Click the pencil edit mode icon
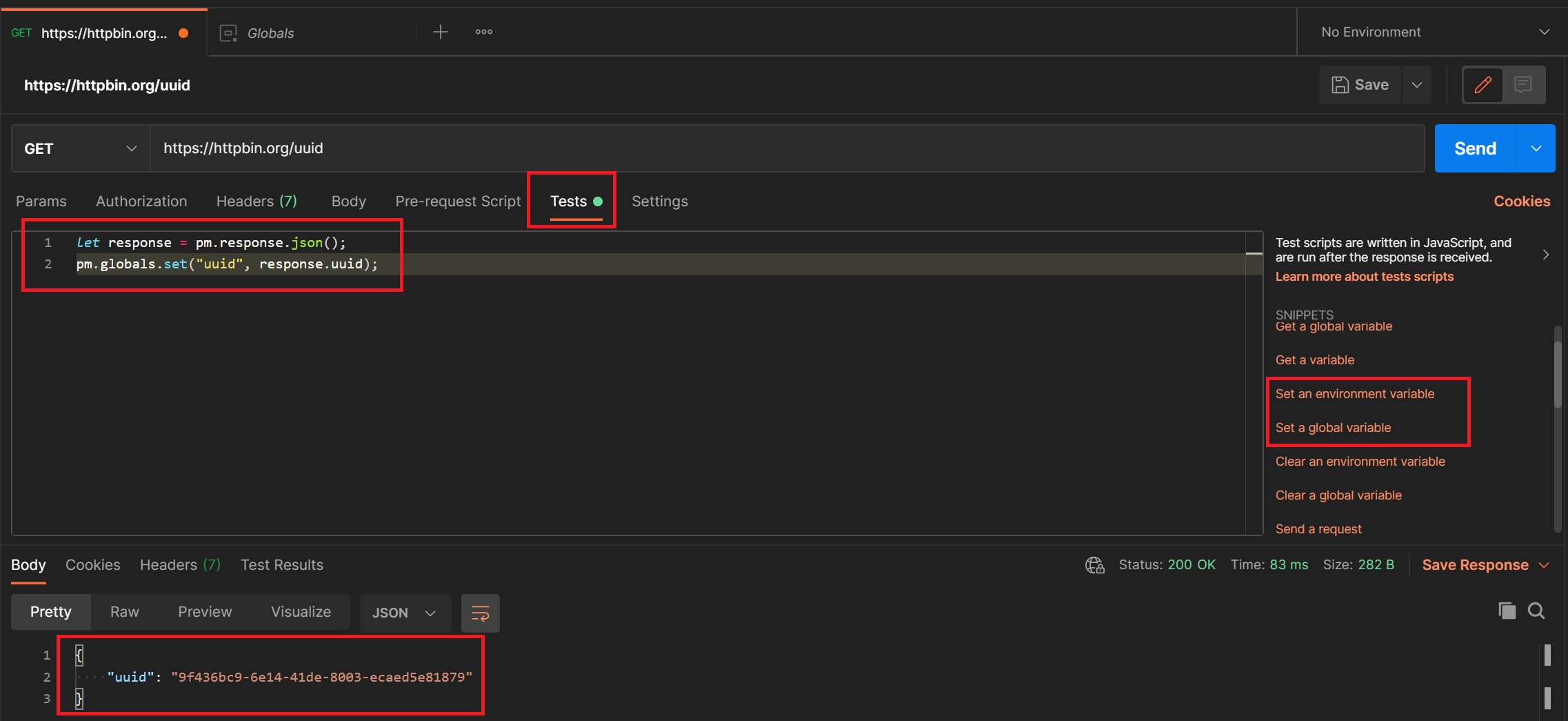 coord(1482,85)
